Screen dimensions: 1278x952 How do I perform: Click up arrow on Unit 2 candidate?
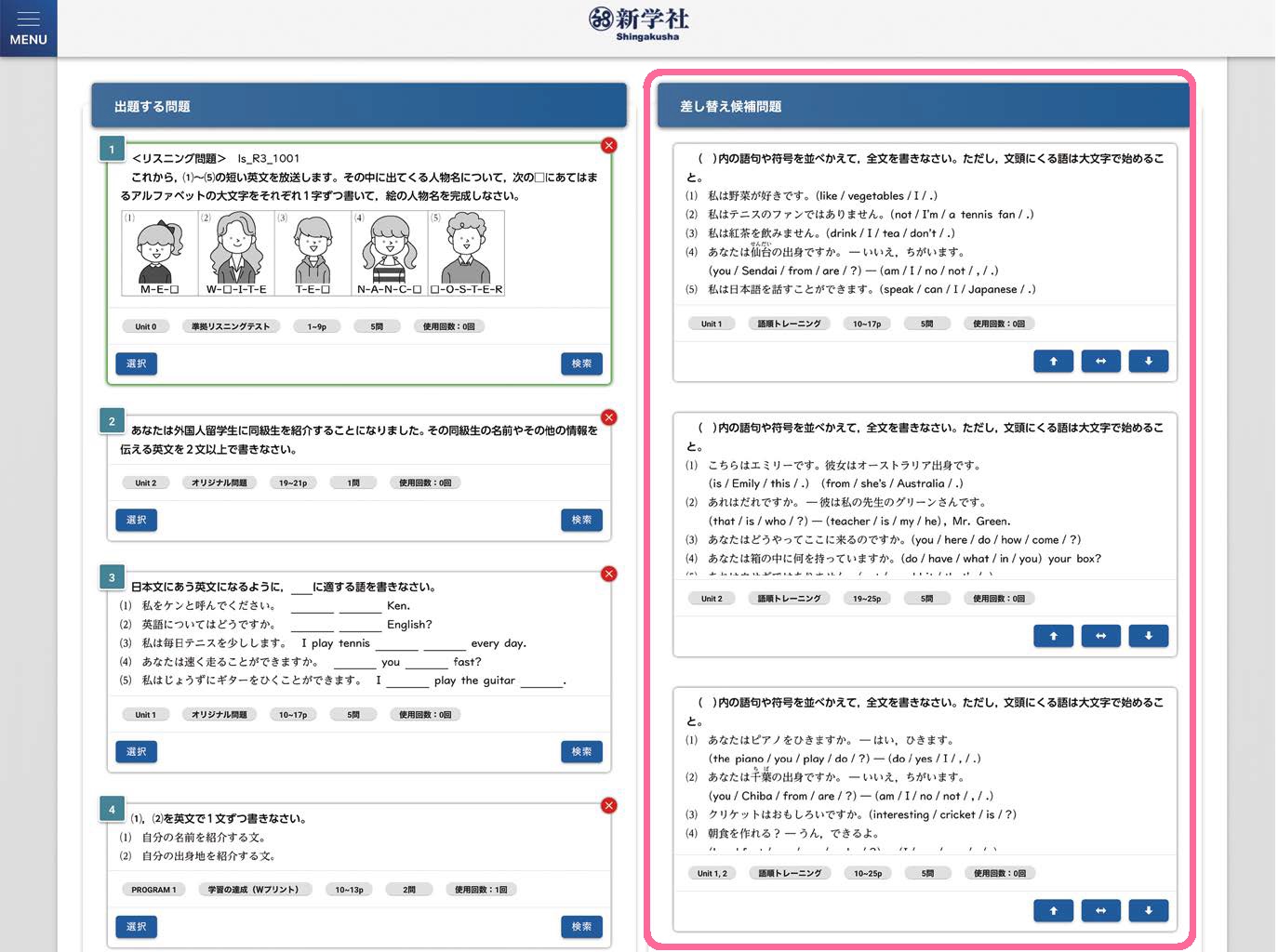pos(1054,636)
